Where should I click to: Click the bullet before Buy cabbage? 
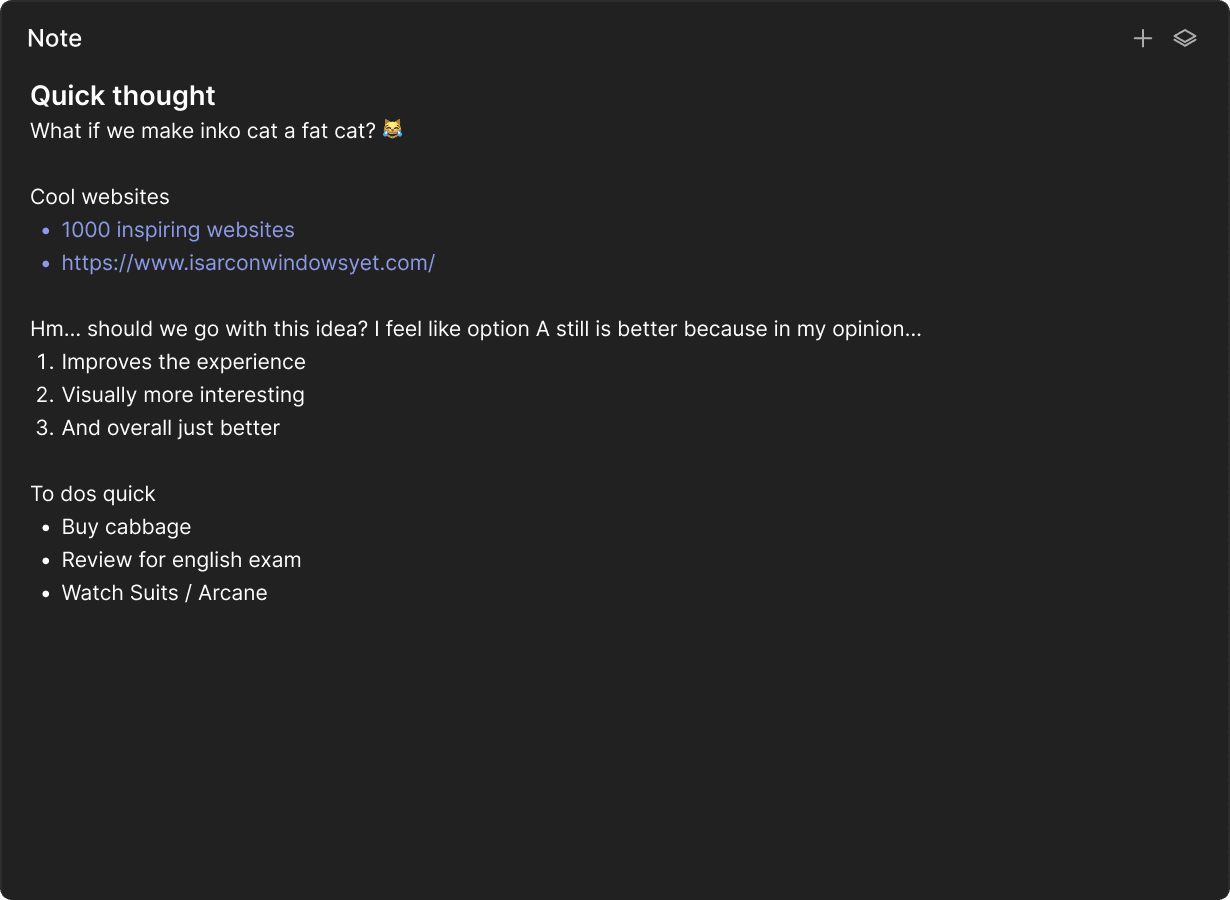tap(46, 527)
